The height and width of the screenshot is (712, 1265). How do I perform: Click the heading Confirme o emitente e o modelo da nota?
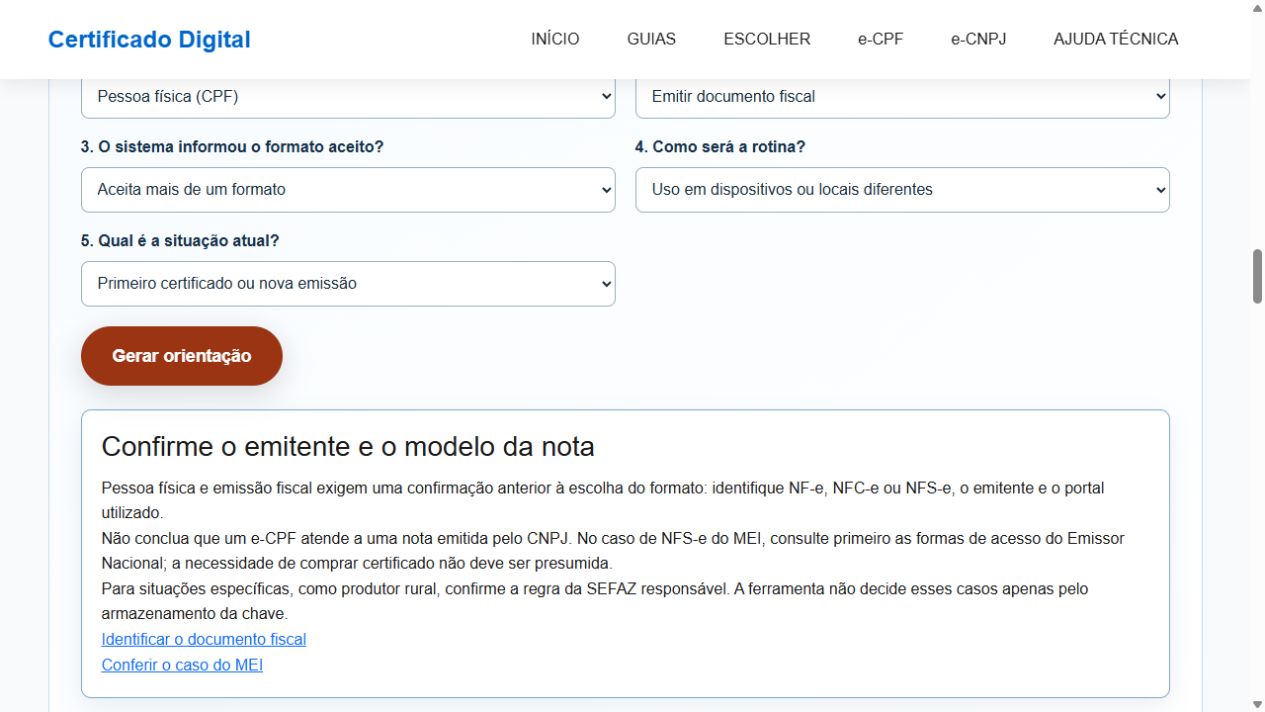tap(348, 446)
